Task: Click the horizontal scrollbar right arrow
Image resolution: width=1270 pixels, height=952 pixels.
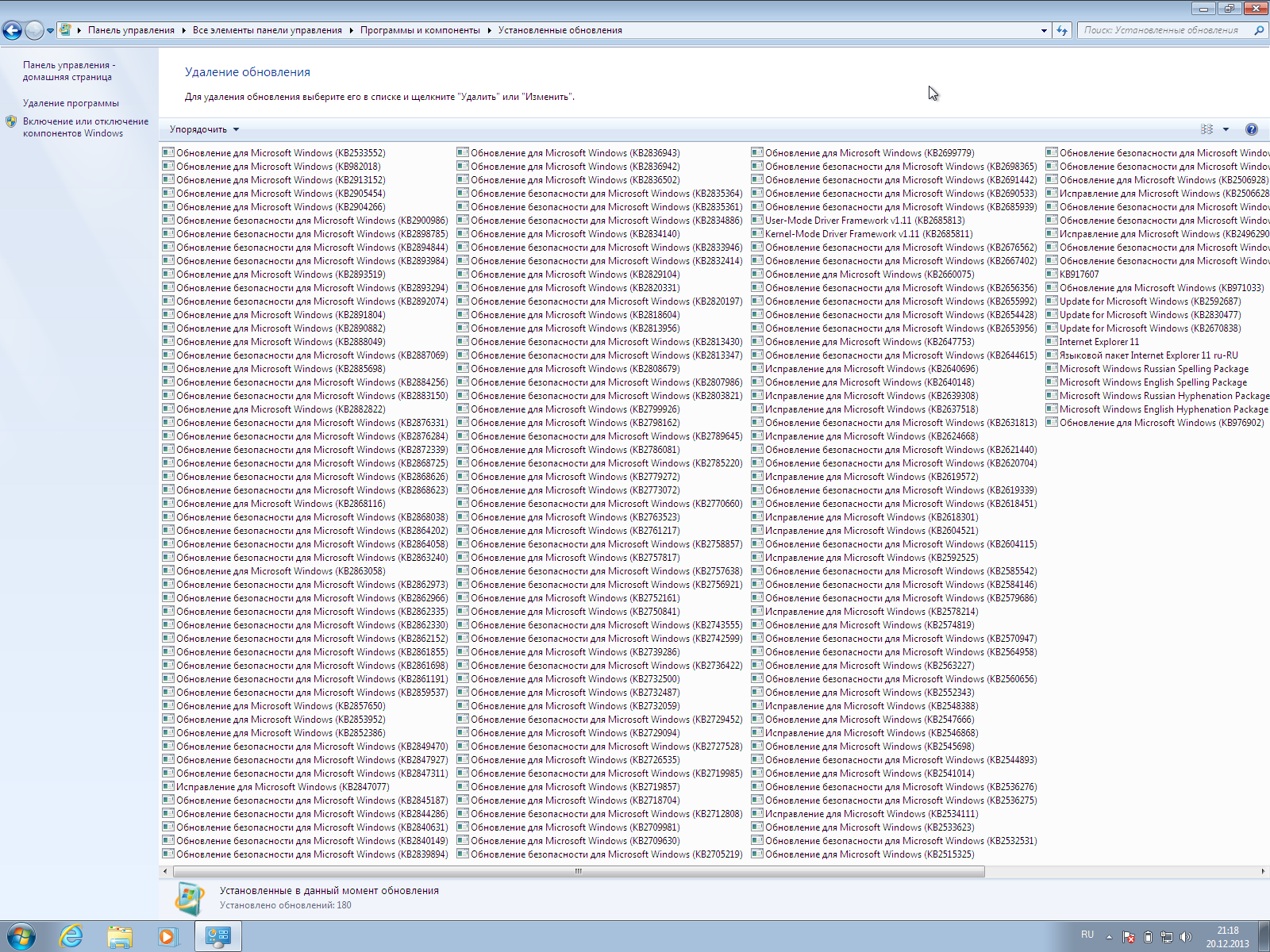Action: [1263, 871]
